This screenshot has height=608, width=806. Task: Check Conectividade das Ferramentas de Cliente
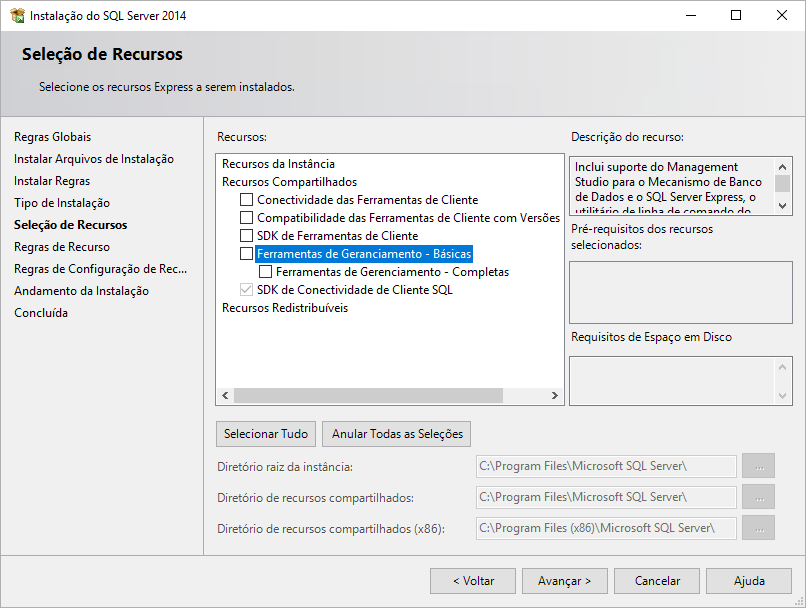click(247, 200)
